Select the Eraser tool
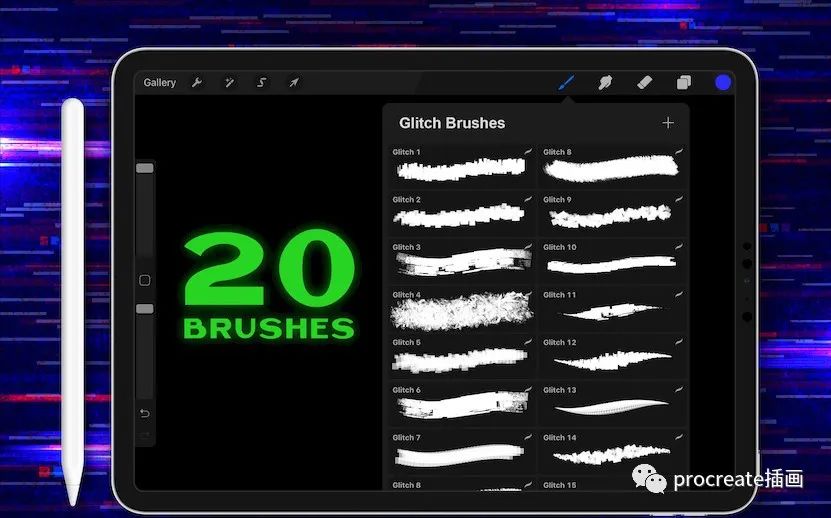 644,82
